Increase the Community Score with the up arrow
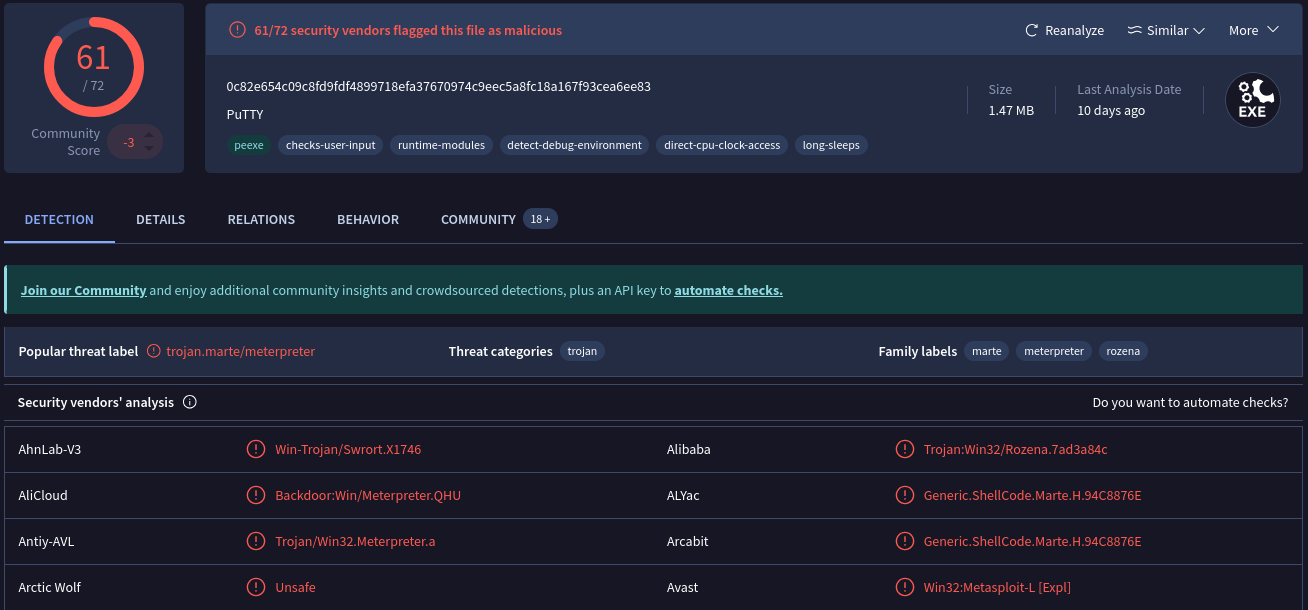The width and height of the screenshot is (1308, 610). [x=147, y=135]
